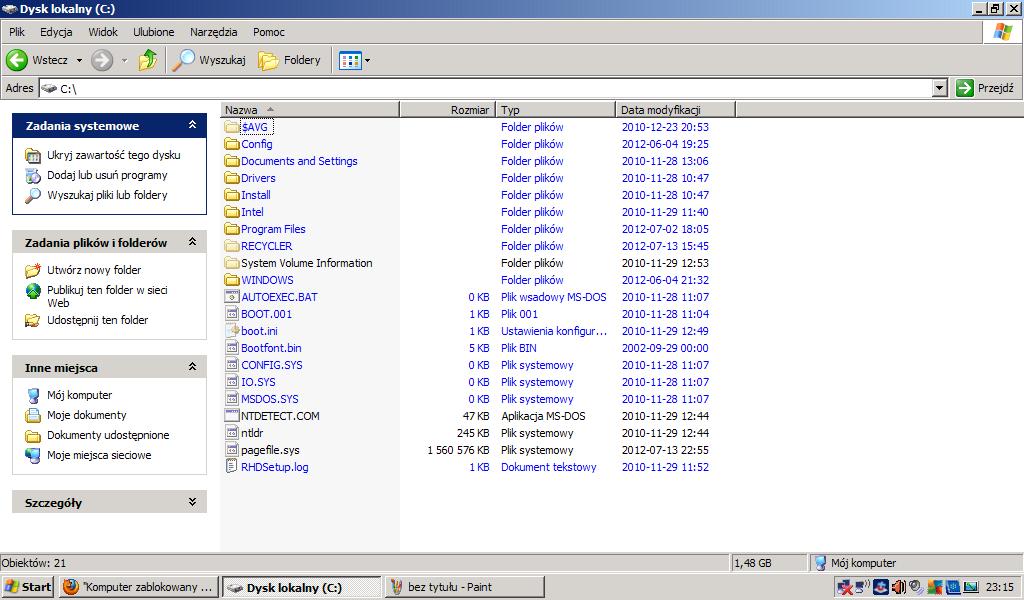The image size is (1024, 600).
Task: Open the Views dropdown arrow
Action: click(x=367, y=61)
